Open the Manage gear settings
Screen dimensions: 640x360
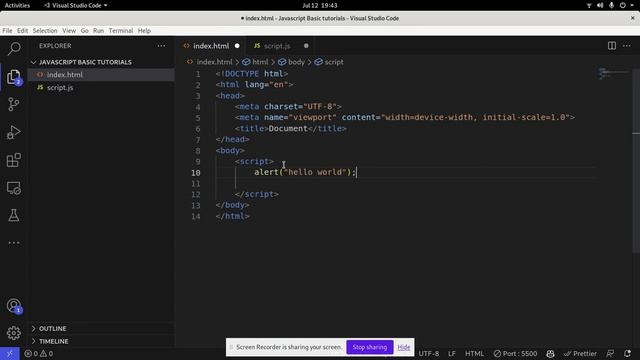pyautogui.click(x=14, y=333)
